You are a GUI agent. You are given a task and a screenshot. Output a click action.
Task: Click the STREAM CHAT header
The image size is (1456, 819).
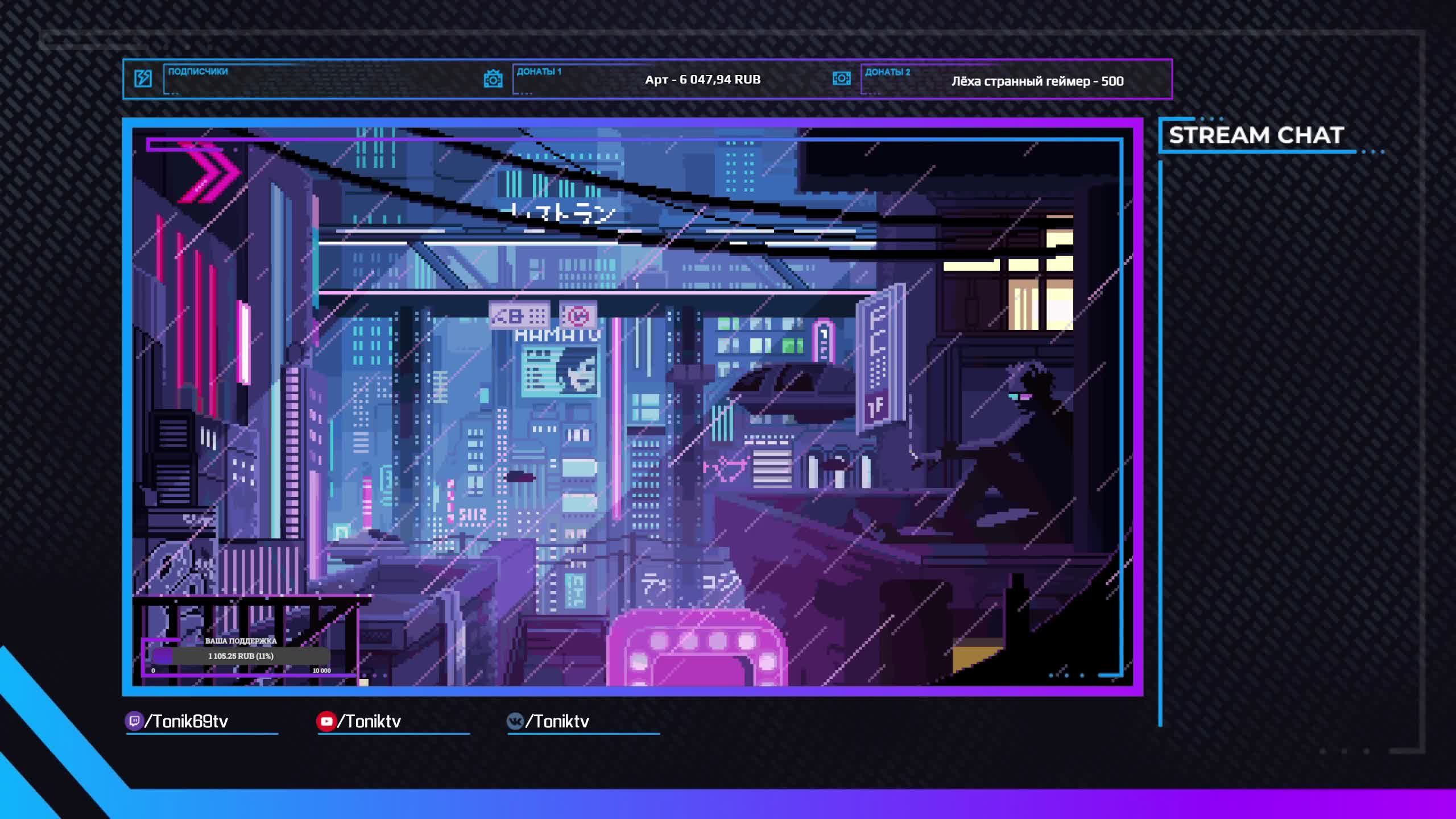1256,135
